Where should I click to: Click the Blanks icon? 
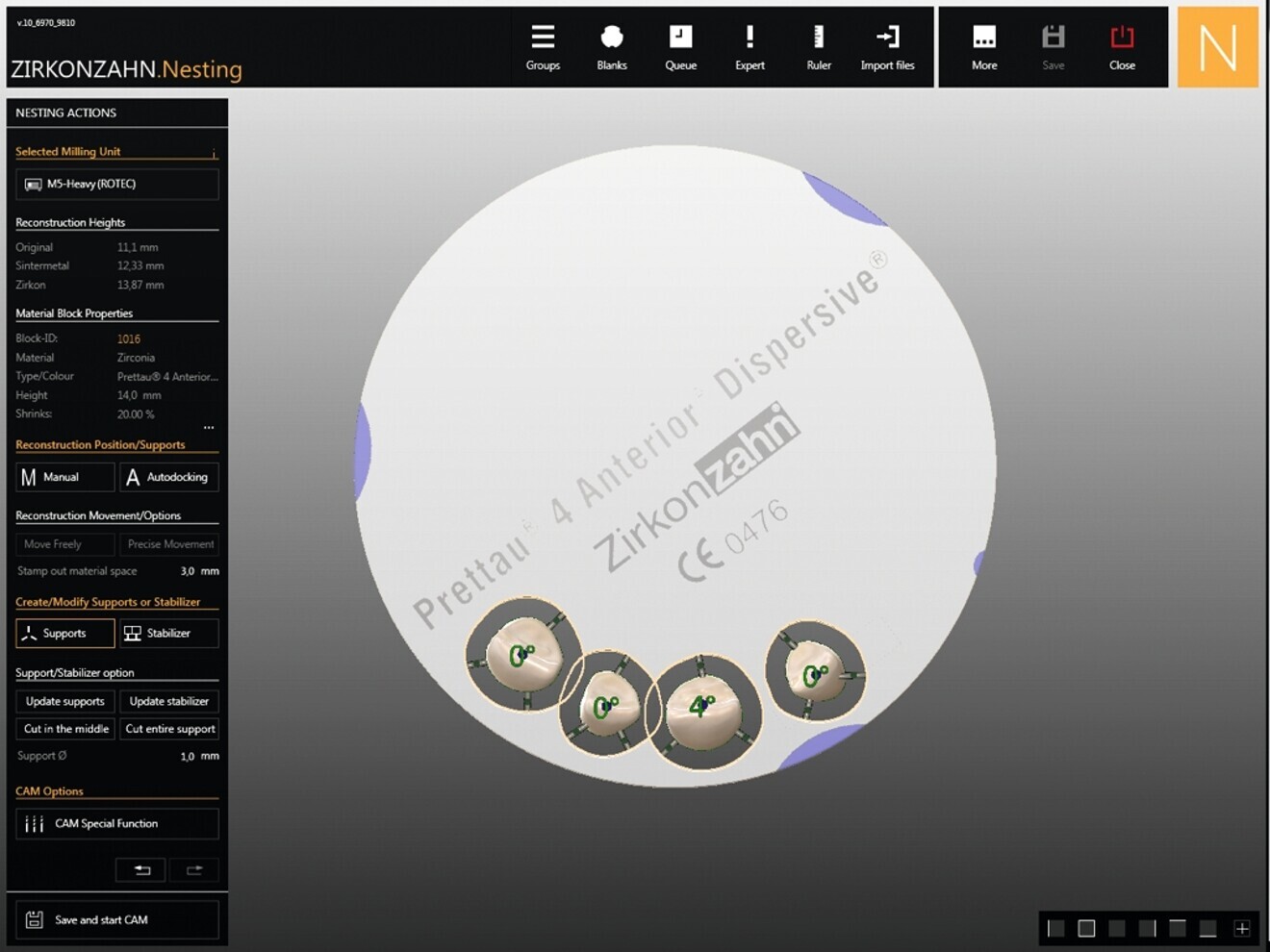pyautogui.click(x=612, y=47)
